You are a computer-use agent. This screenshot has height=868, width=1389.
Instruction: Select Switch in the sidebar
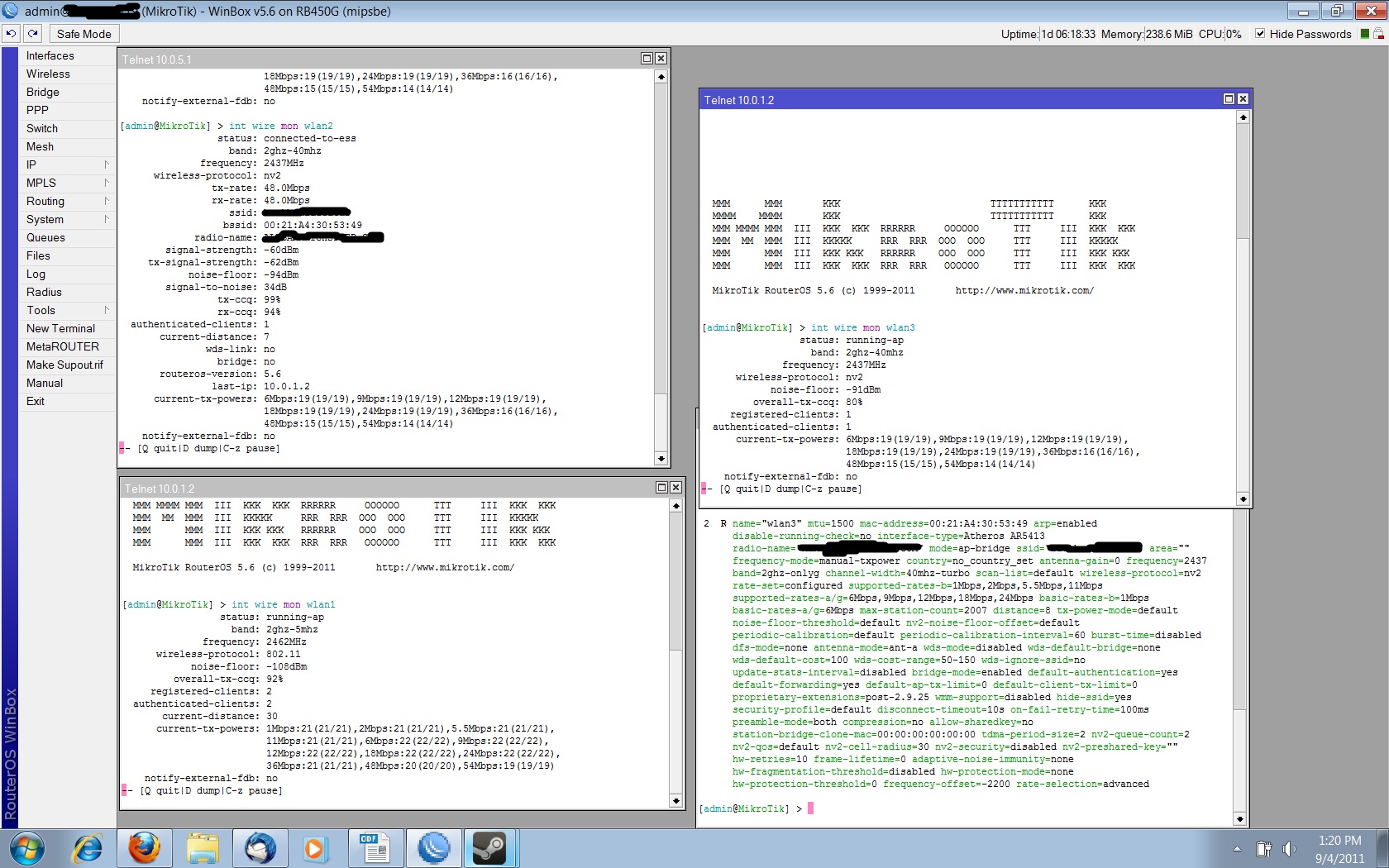(x=42, y=128)
